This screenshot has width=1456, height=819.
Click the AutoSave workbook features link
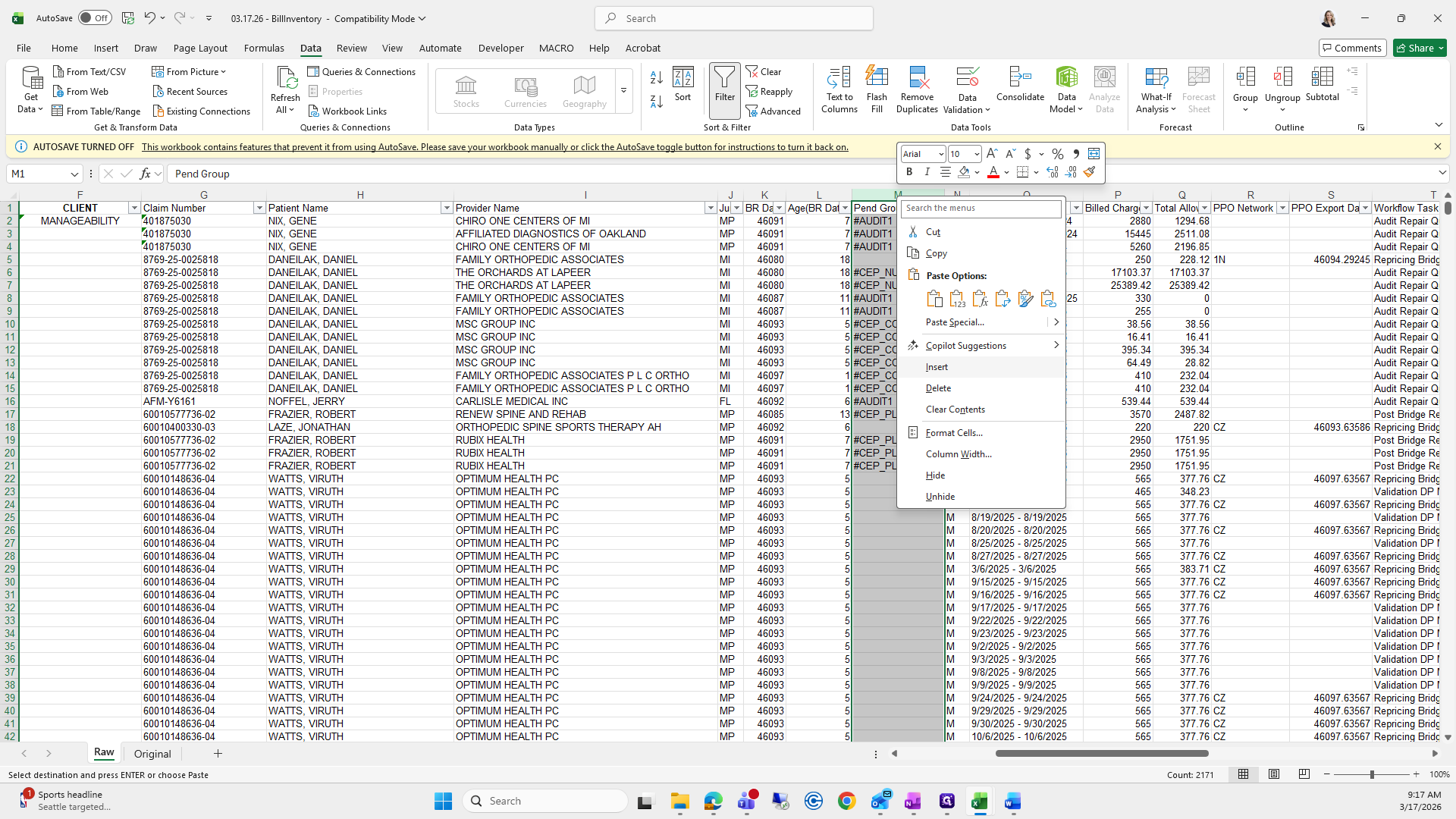click(x=494, y=147)
